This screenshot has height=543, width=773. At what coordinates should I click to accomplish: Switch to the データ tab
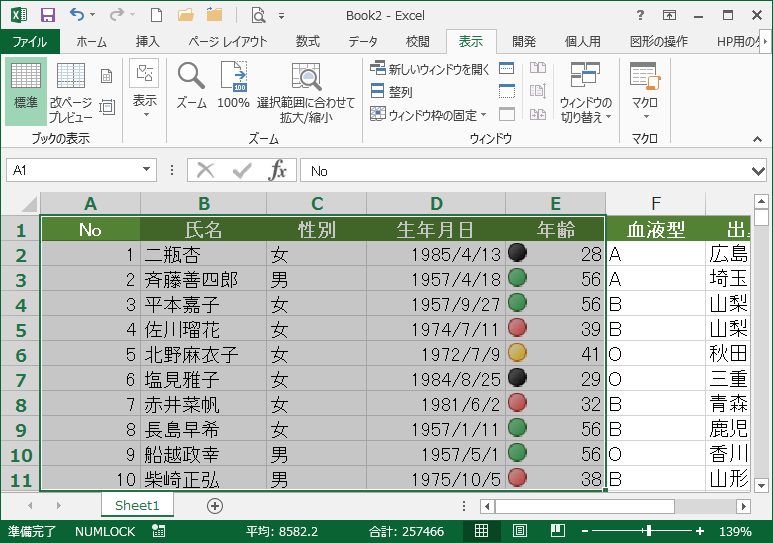[x=363, y=41]
